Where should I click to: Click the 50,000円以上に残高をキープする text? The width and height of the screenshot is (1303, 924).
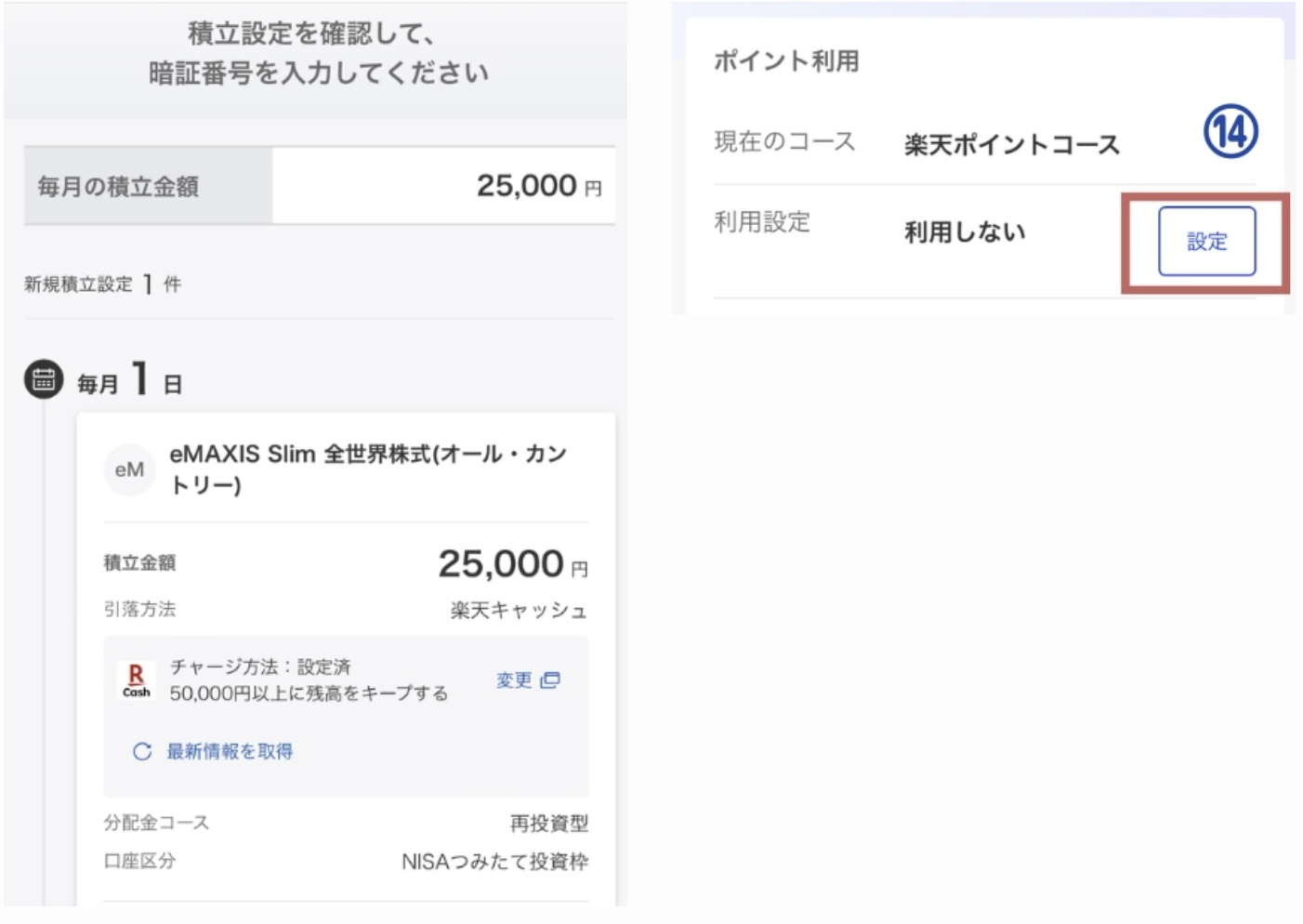(x=309, y=693)
